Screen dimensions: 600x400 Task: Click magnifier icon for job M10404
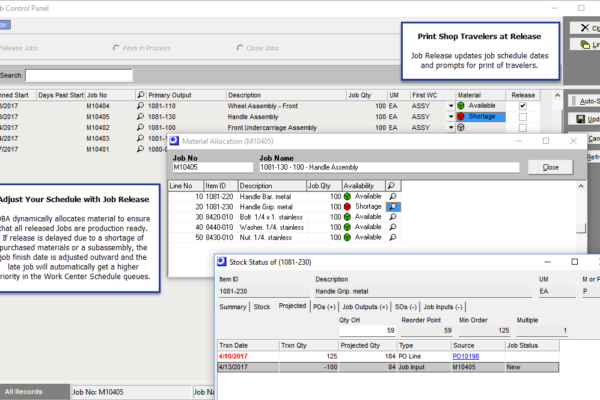coord(140,106)
